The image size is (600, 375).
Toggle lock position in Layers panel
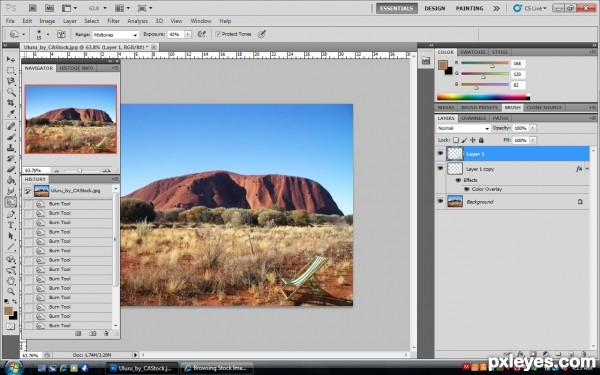pos(473,140)
